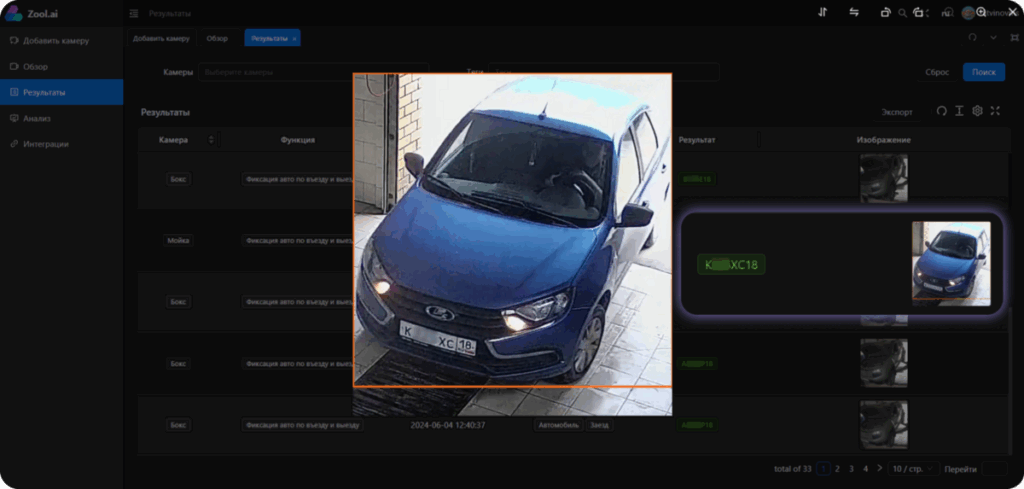Open table column settings gear
This screenshot has width=1024, height=489.
[977, 111]
